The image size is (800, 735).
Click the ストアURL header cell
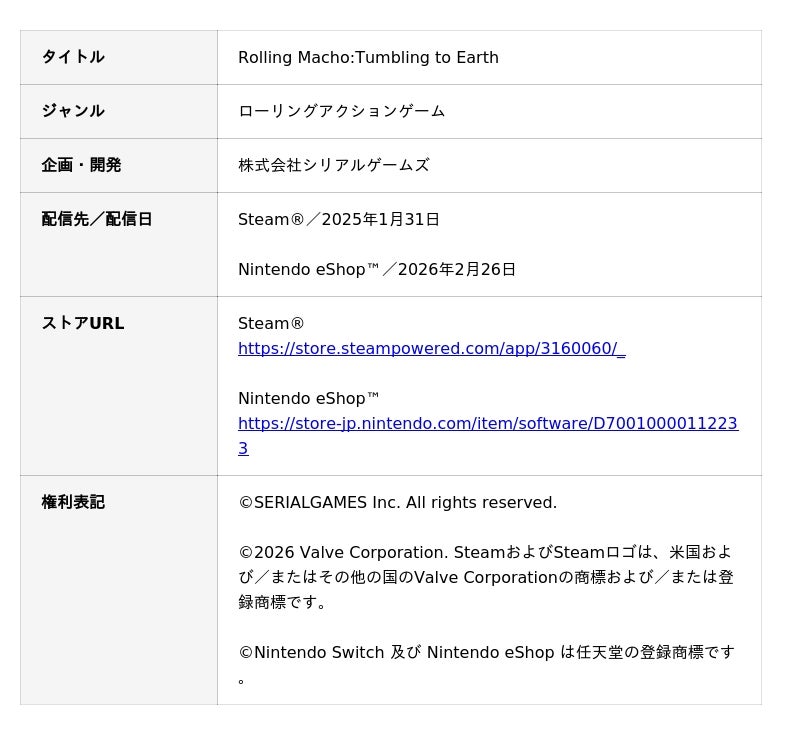(119, 386)
